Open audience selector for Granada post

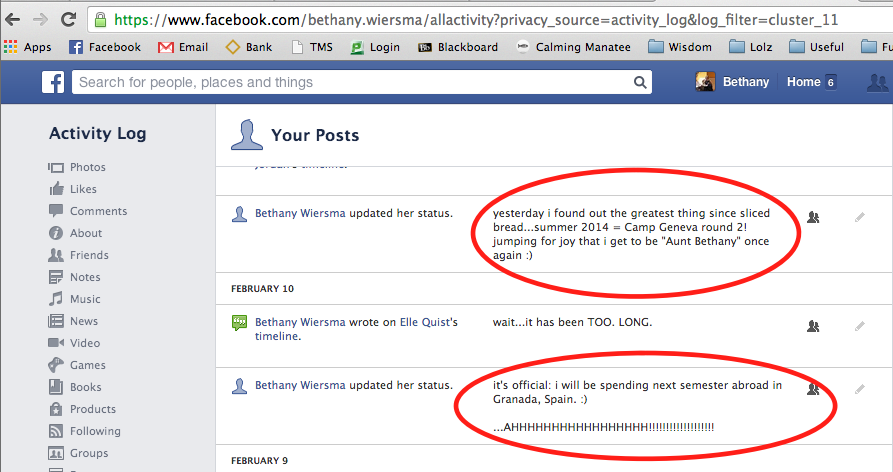point(813,388)
